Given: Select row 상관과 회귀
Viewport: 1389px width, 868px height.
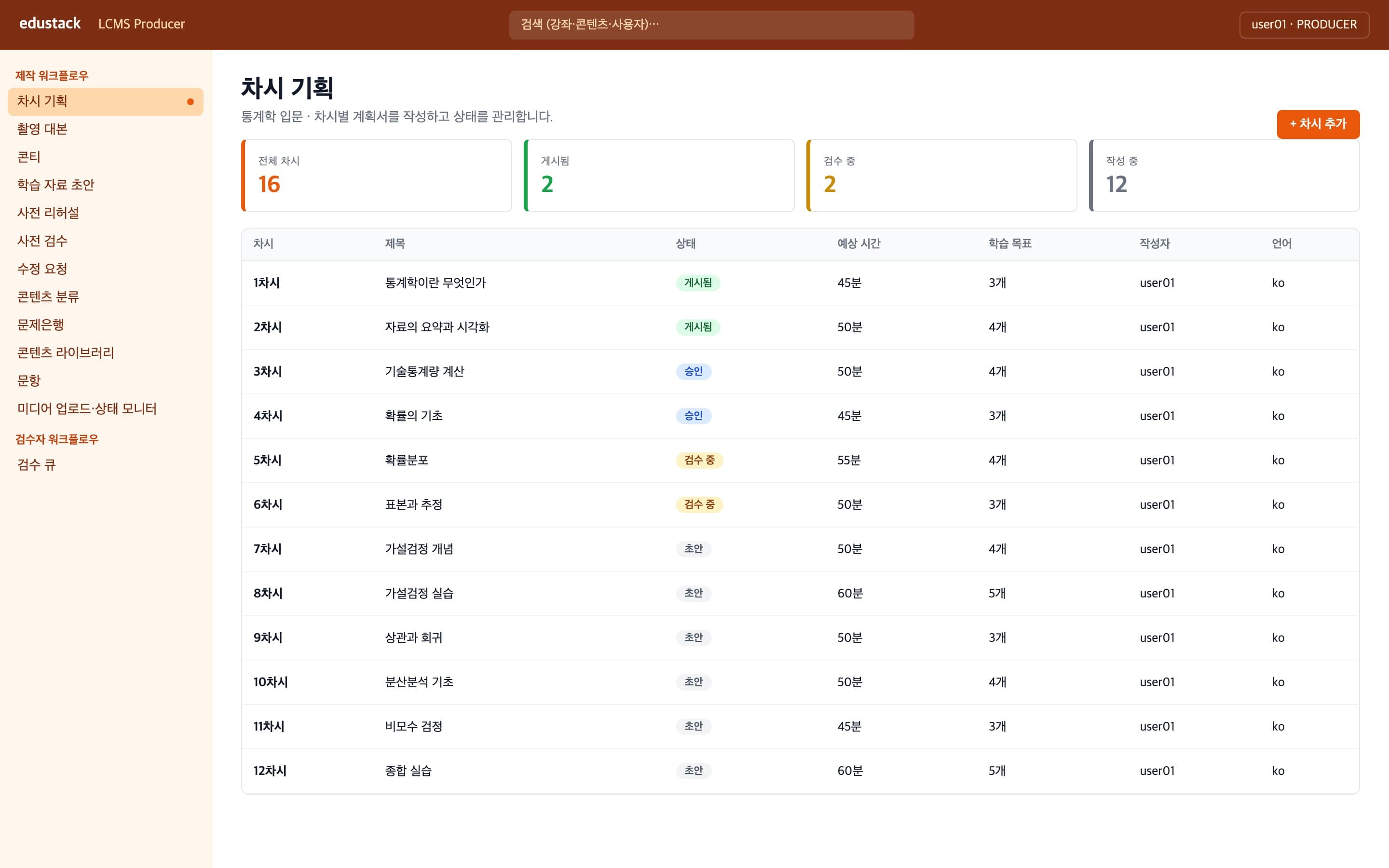Looking at the screenshot, I should [x=800, y=638].
